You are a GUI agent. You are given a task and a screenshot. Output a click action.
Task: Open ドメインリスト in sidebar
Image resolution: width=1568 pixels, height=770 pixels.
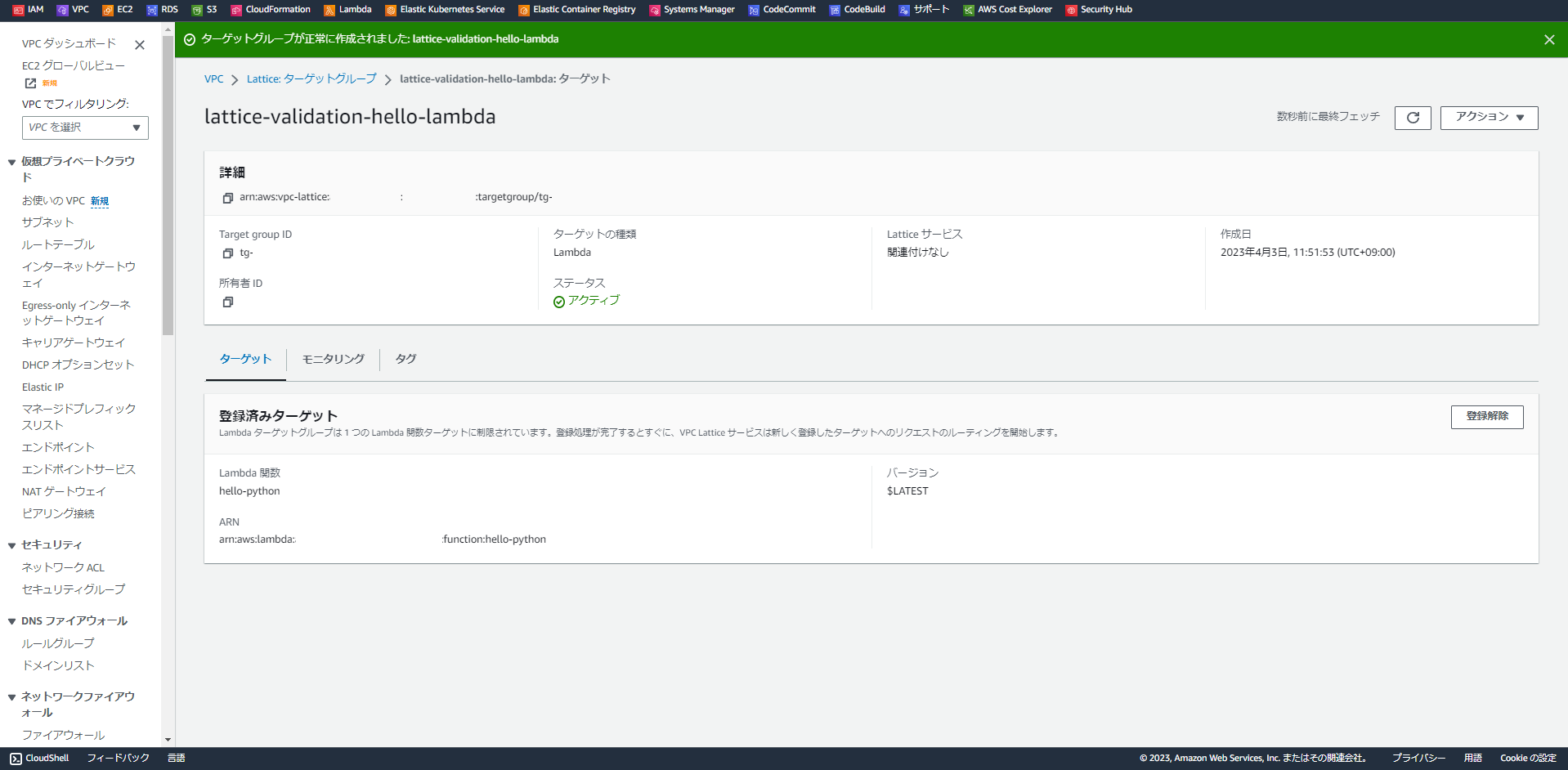point(58,666)
